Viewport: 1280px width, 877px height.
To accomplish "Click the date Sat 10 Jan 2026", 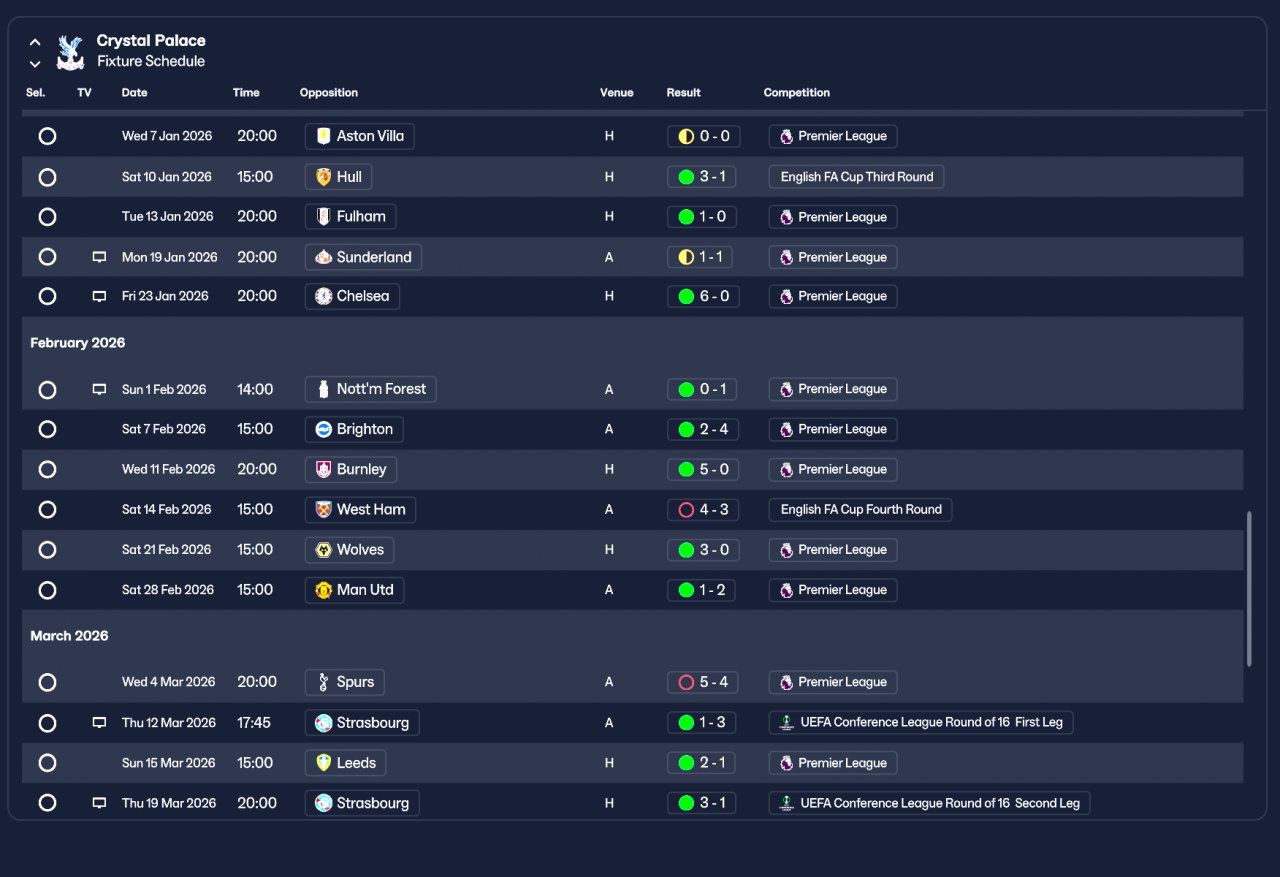I will point(167,177).
